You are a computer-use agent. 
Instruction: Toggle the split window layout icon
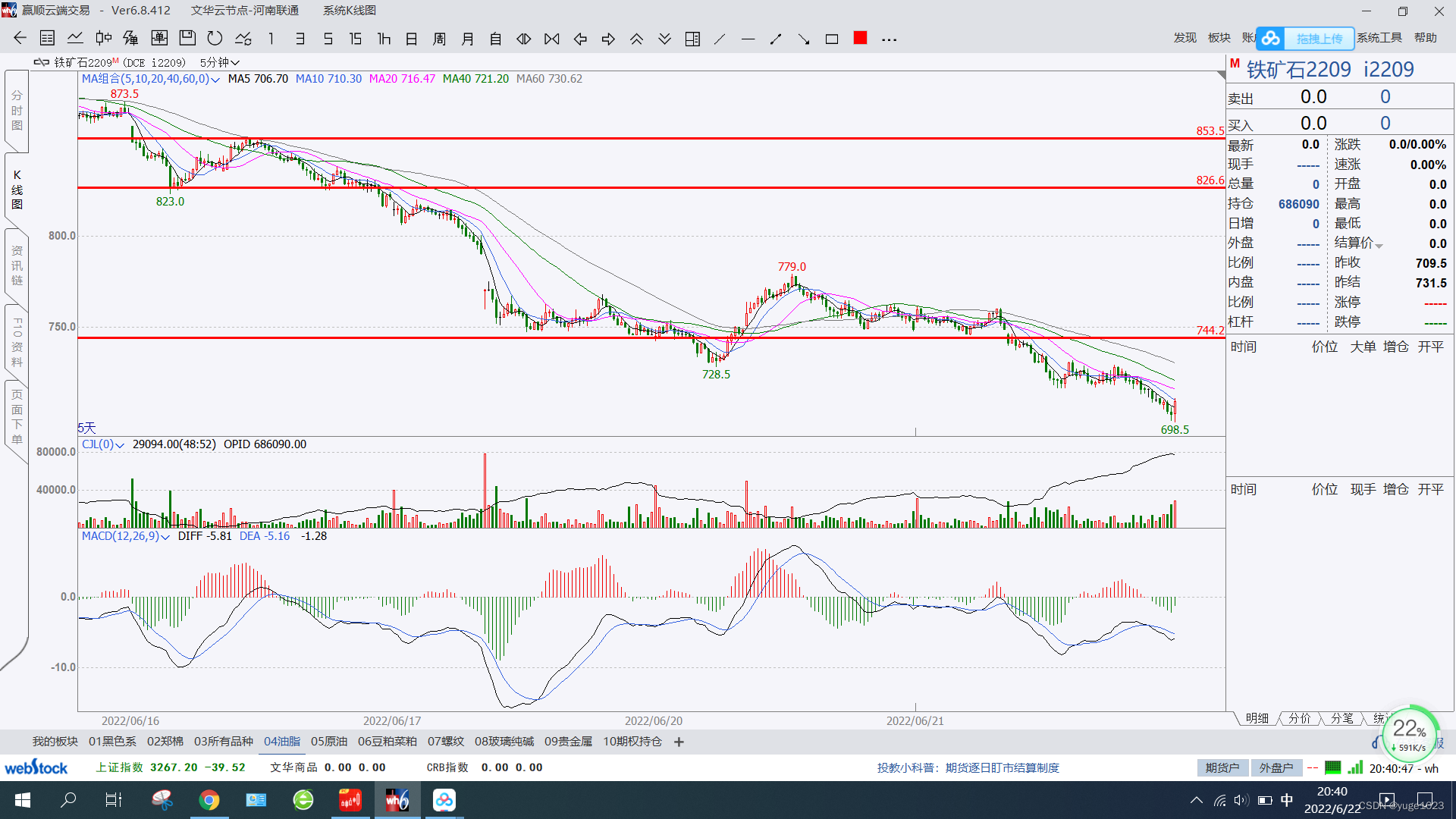coord(692,39)
